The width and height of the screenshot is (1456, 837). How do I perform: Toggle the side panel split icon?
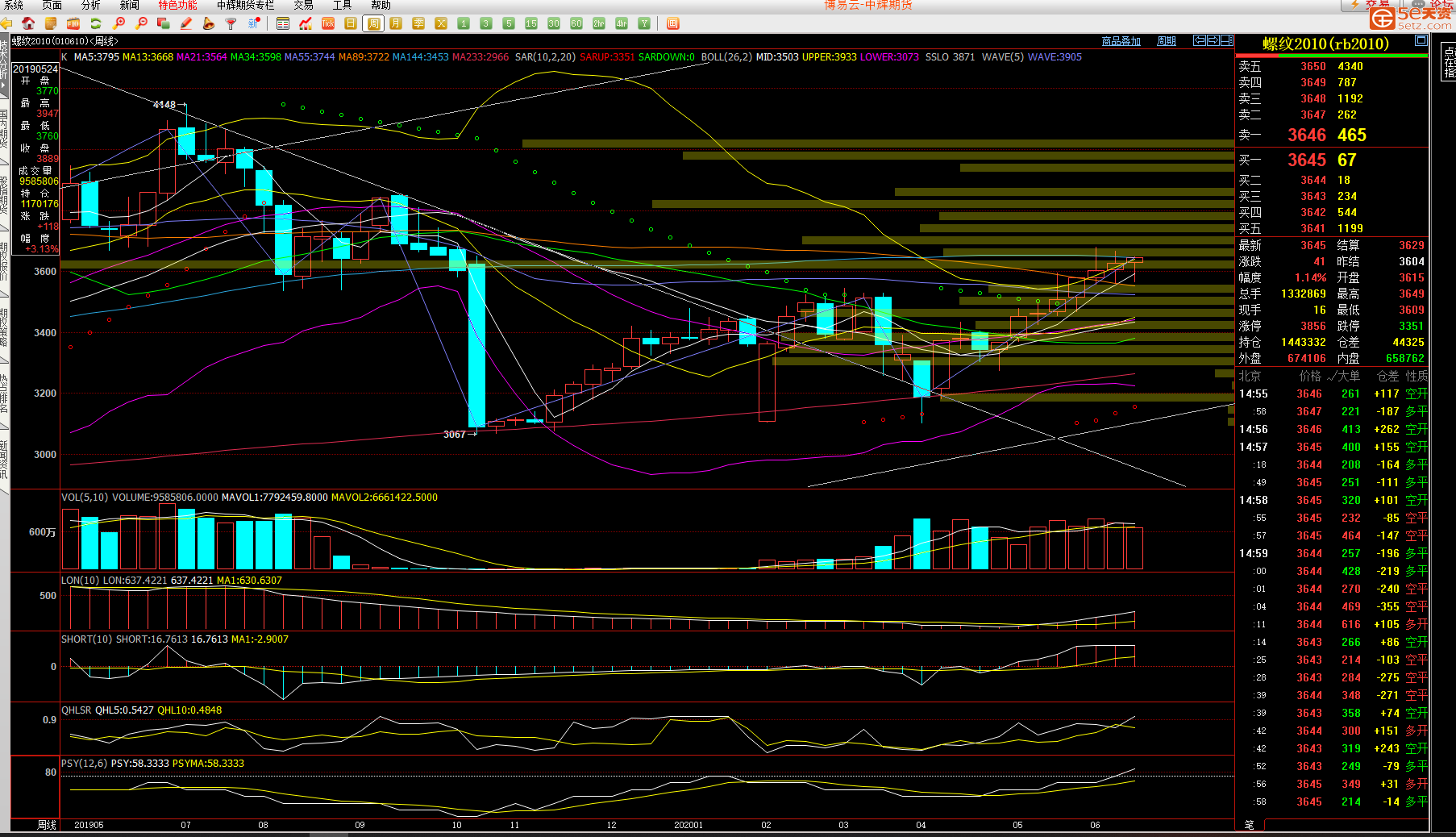(1227, 40)
